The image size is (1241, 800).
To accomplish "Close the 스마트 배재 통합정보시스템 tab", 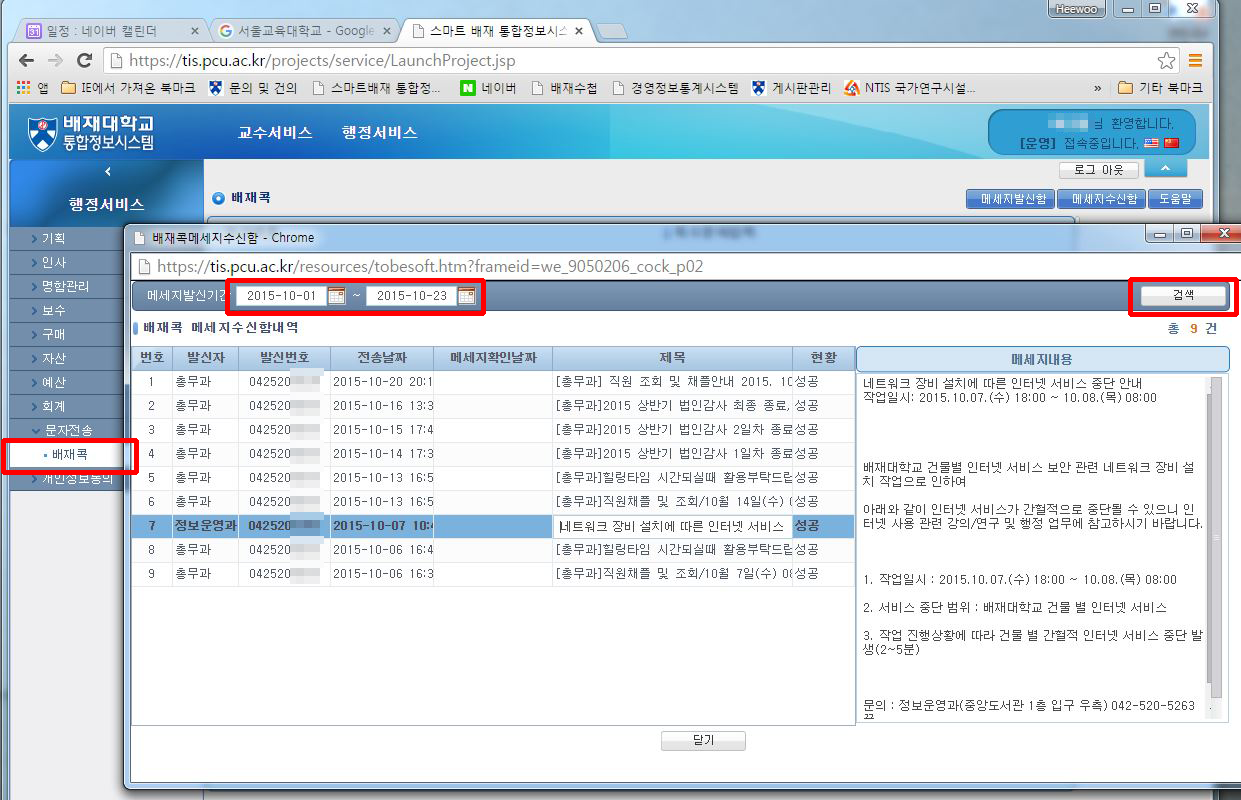I will (579, 31).
